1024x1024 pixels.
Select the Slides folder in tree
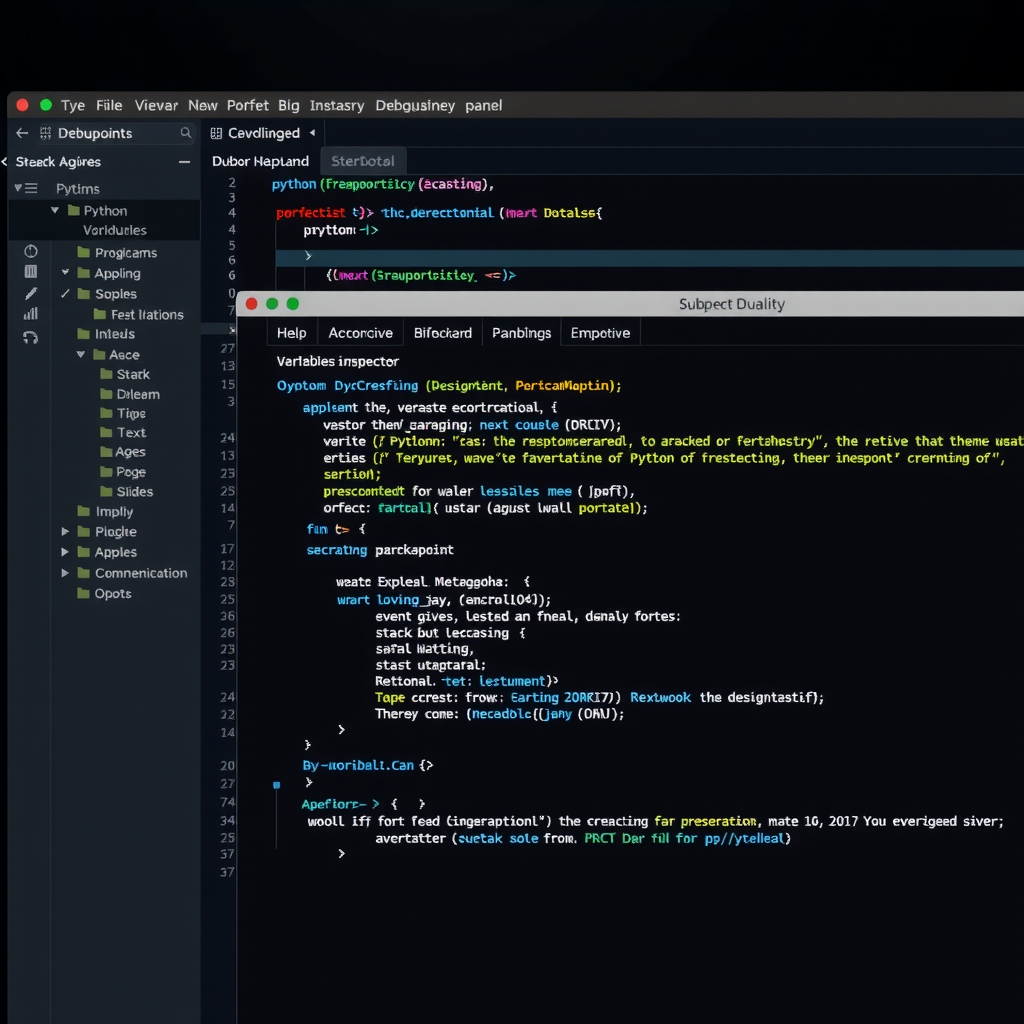pos(134,492)
